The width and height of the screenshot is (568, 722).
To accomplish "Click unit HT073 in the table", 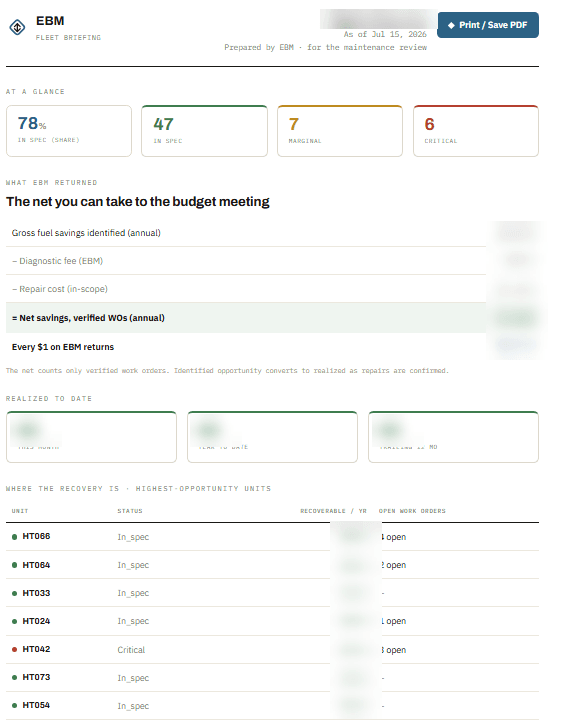I will pos(36,677).
